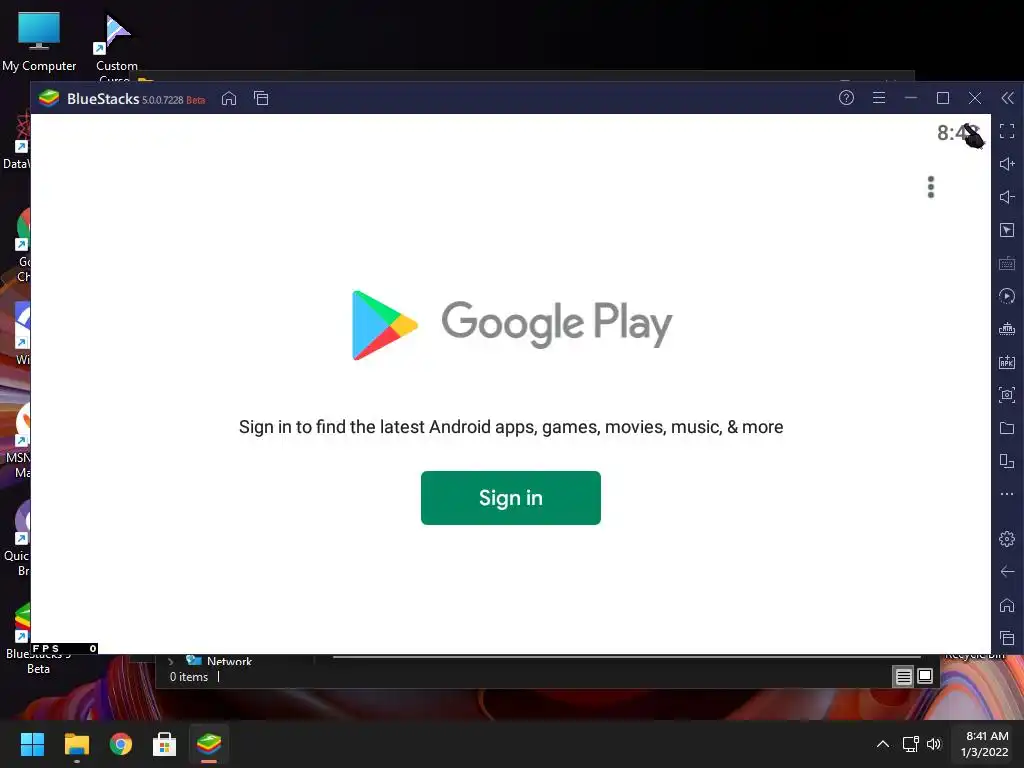Click the Android home icon in sidebar

point(1007,605)
